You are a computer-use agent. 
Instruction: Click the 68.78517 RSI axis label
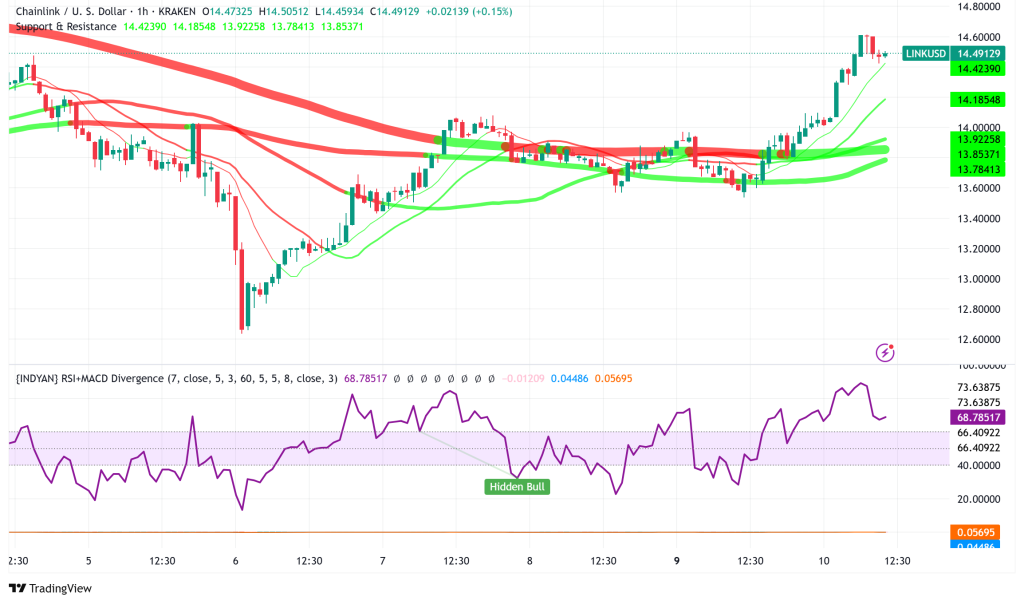[x=978, y=417]
